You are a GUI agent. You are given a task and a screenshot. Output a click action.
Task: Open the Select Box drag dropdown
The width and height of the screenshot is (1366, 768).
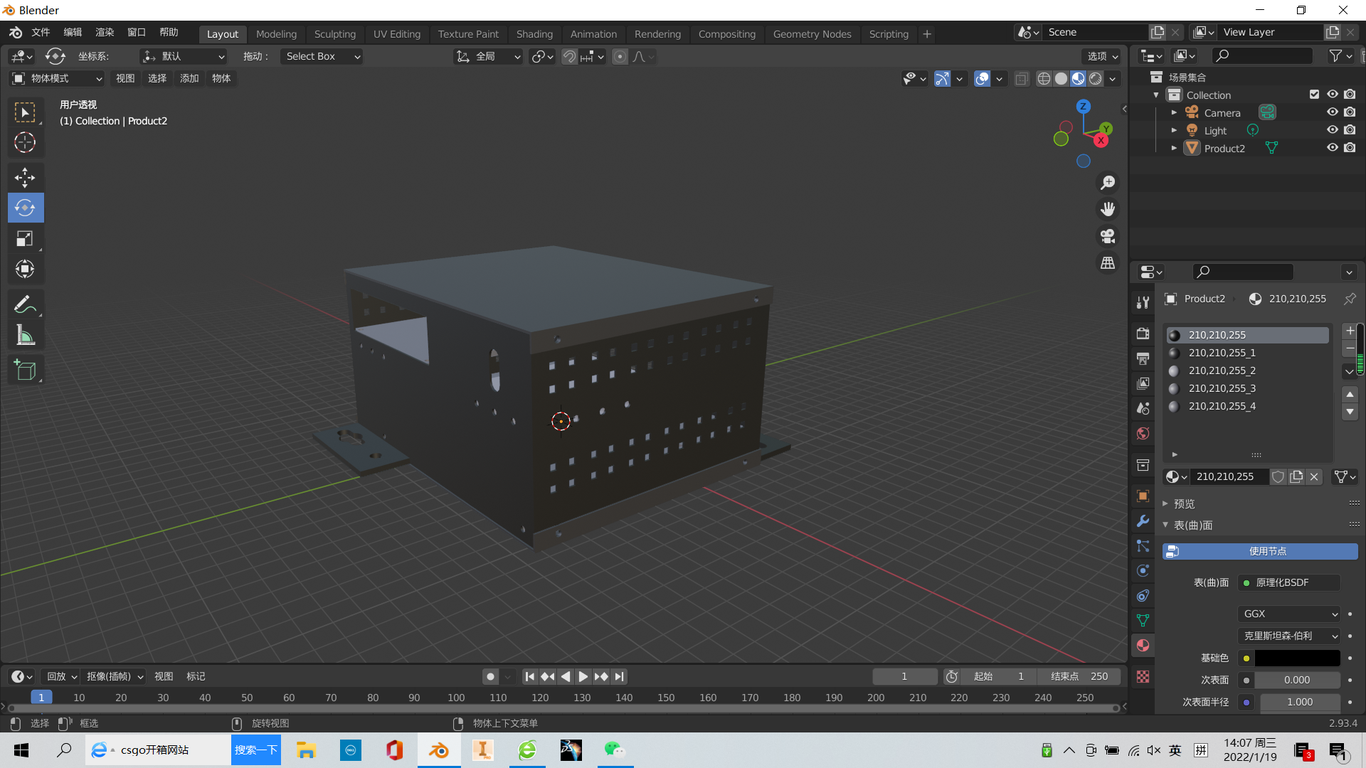[x=321, y=57]
